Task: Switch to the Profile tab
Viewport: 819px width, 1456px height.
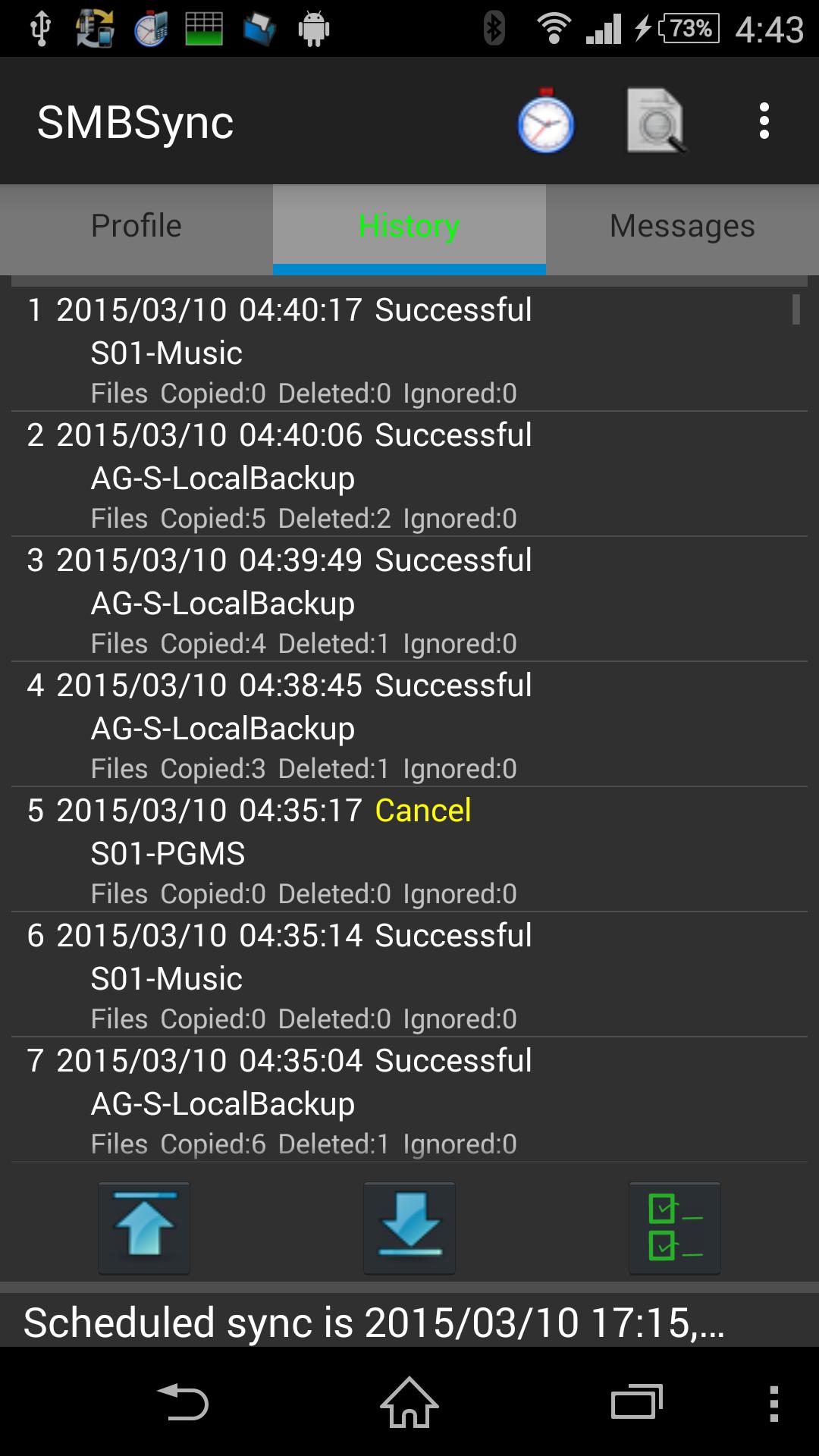Action: 135,226
